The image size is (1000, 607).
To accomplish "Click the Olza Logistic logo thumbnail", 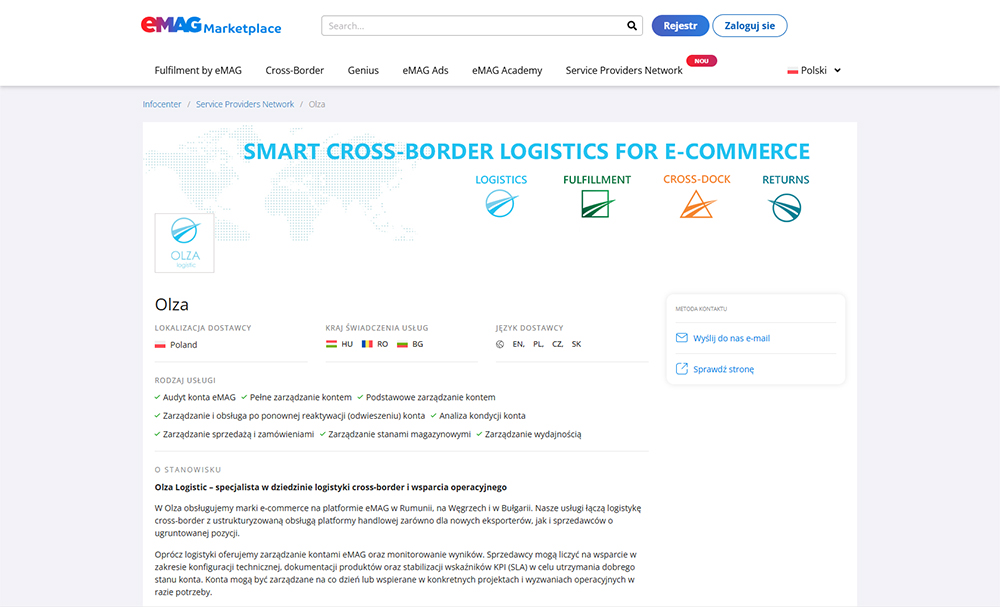I will 184,243.
